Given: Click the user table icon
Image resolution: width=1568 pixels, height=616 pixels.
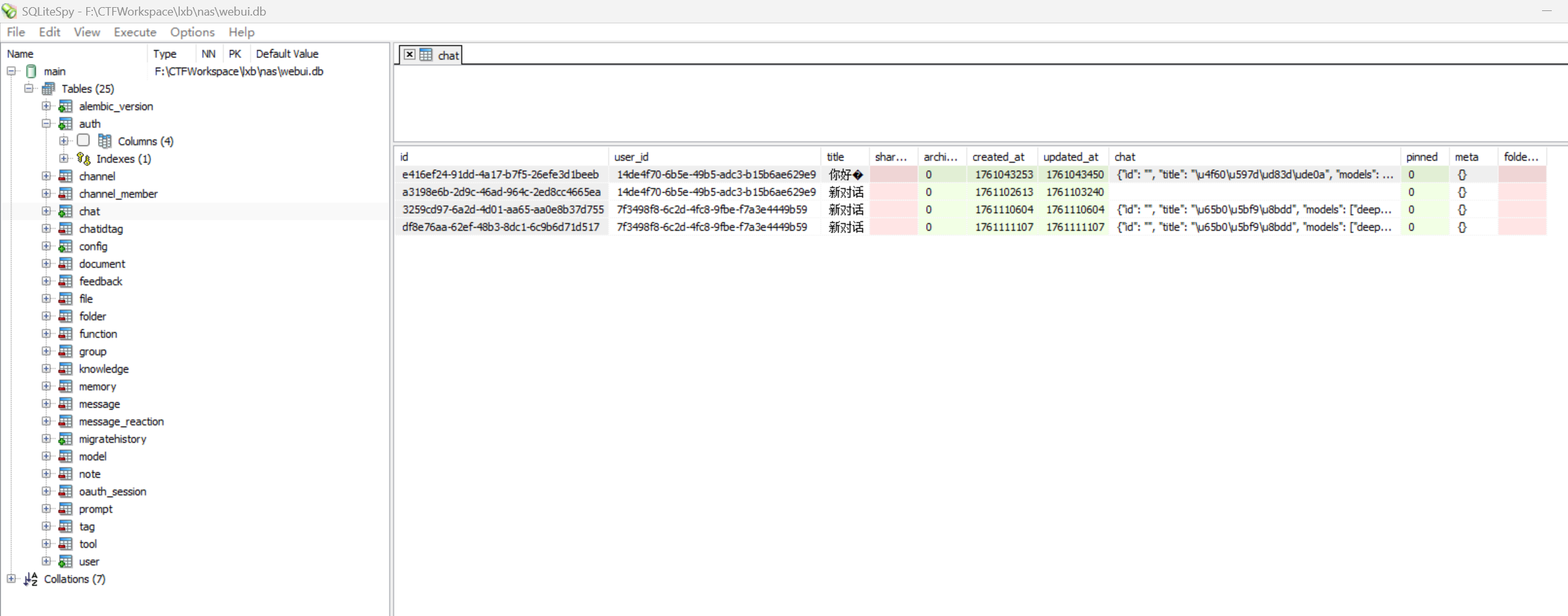Looking at the screenshot, I should [x=66, y=562].
